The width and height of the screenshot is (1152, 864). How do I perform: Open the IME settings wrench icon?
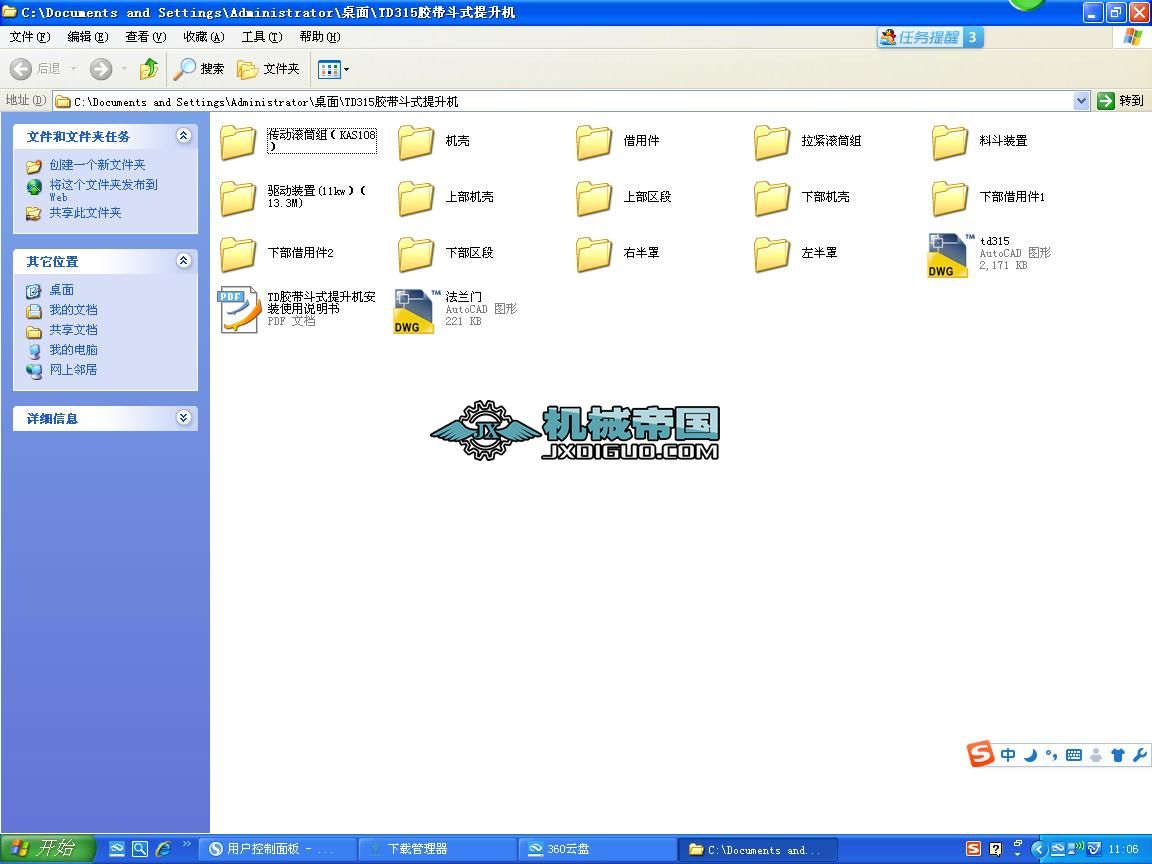coord(1140,755)
